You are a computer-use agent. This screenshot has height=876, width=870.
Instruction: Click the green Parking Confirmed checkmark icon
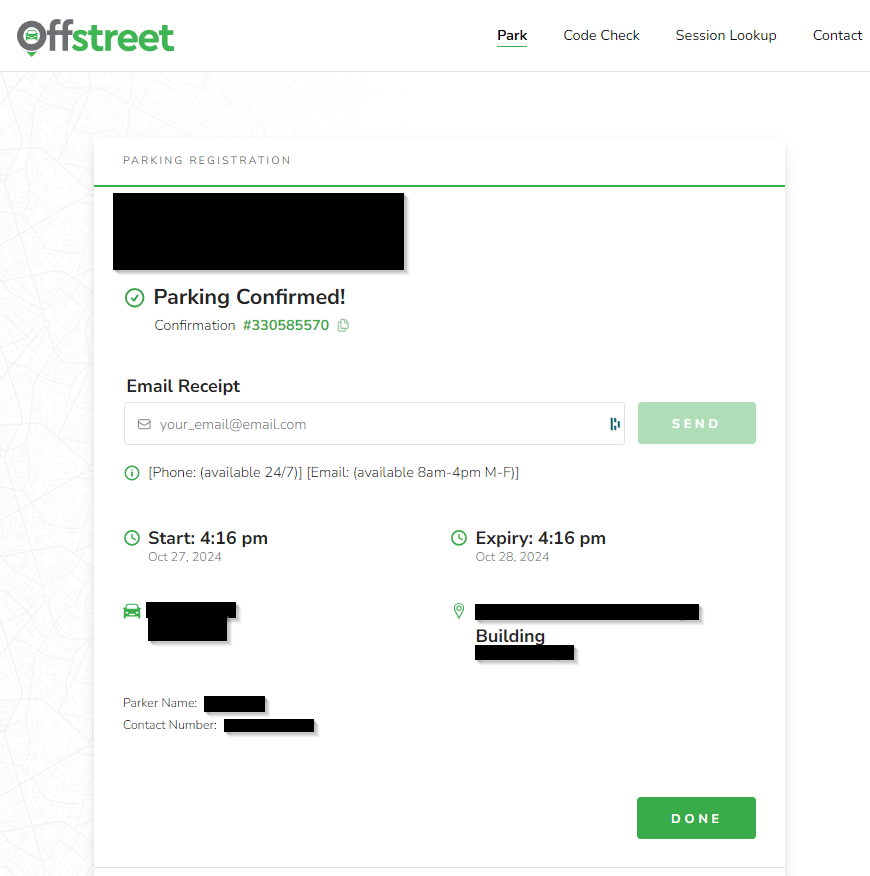tap(135, 298)
